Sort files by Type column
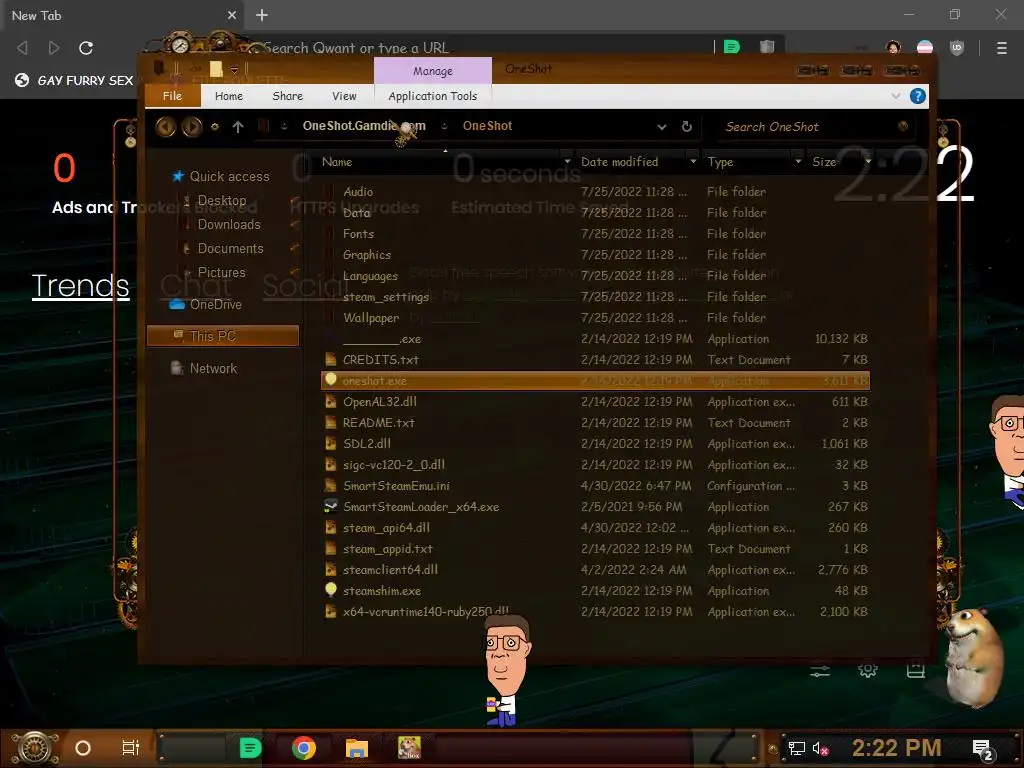 pyautogui.click(x=720, y=162)
